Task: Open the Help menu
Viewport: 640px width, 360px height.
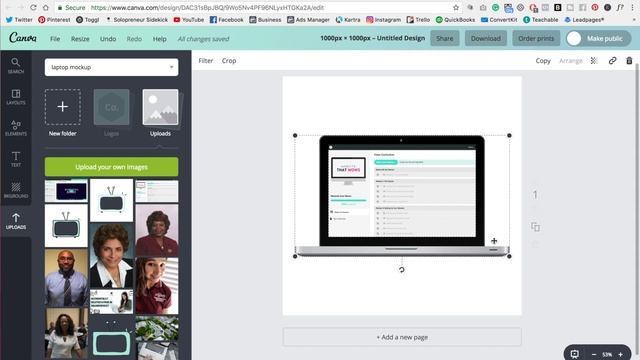Action: click(160, 39)
